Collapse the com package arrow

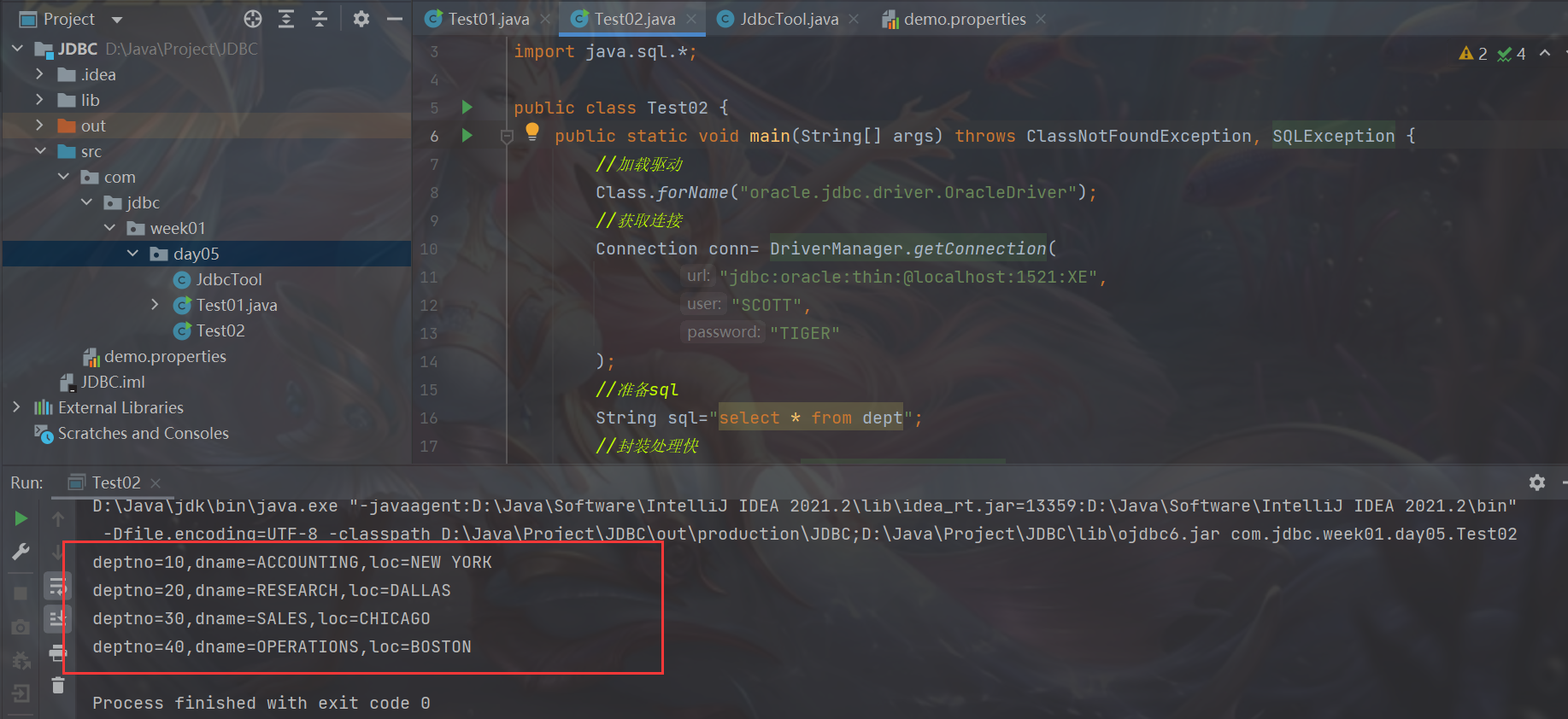pos(63,177)
